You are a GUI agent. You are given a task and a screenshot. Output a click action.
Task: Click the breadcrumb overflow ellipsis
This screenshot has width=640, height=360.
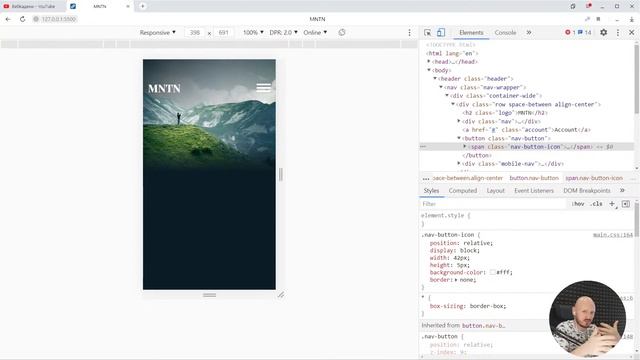(426, 178)
